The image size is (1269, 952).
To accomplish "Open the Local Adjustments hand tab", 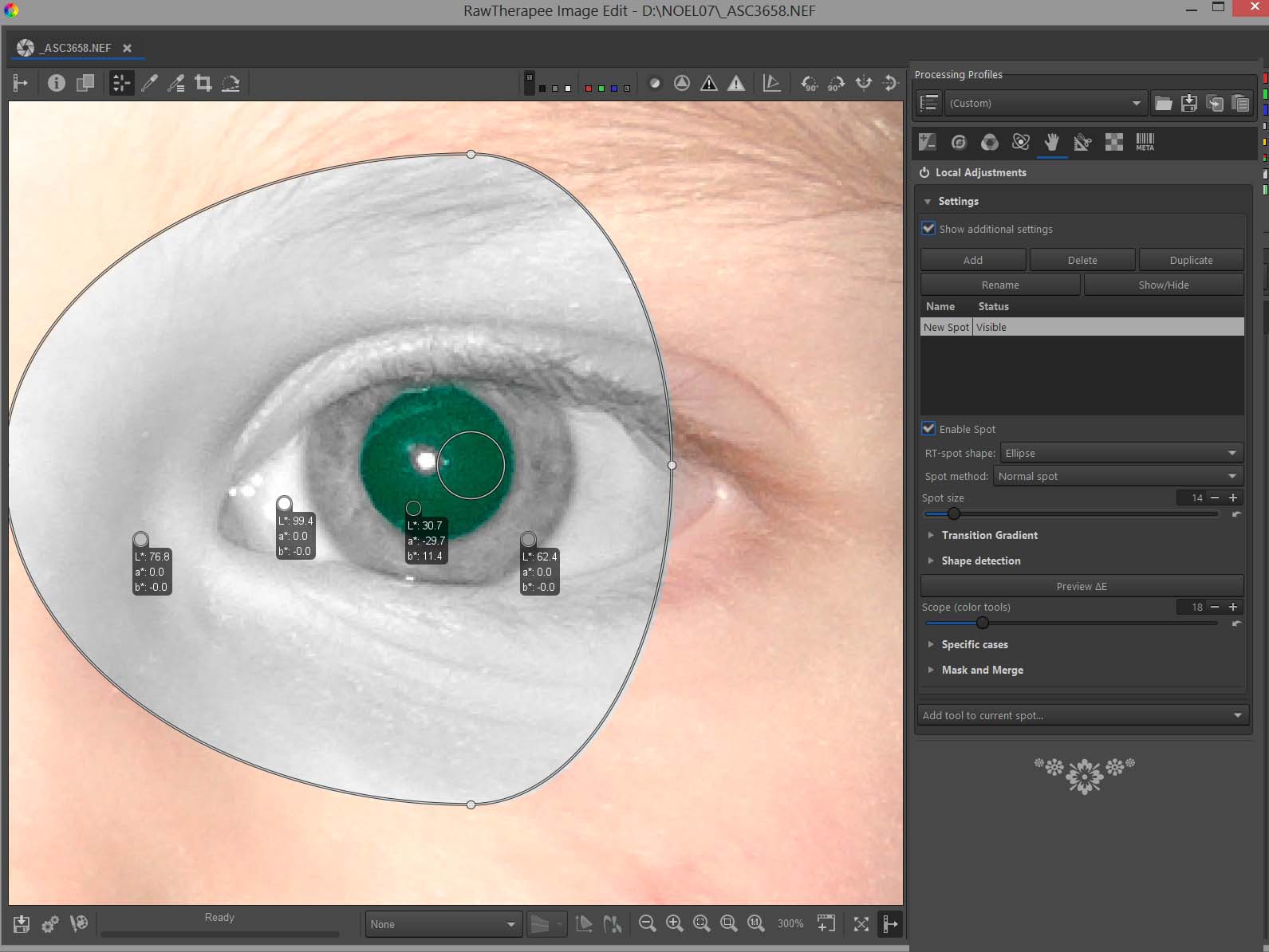I will [x=1052, y=142].
